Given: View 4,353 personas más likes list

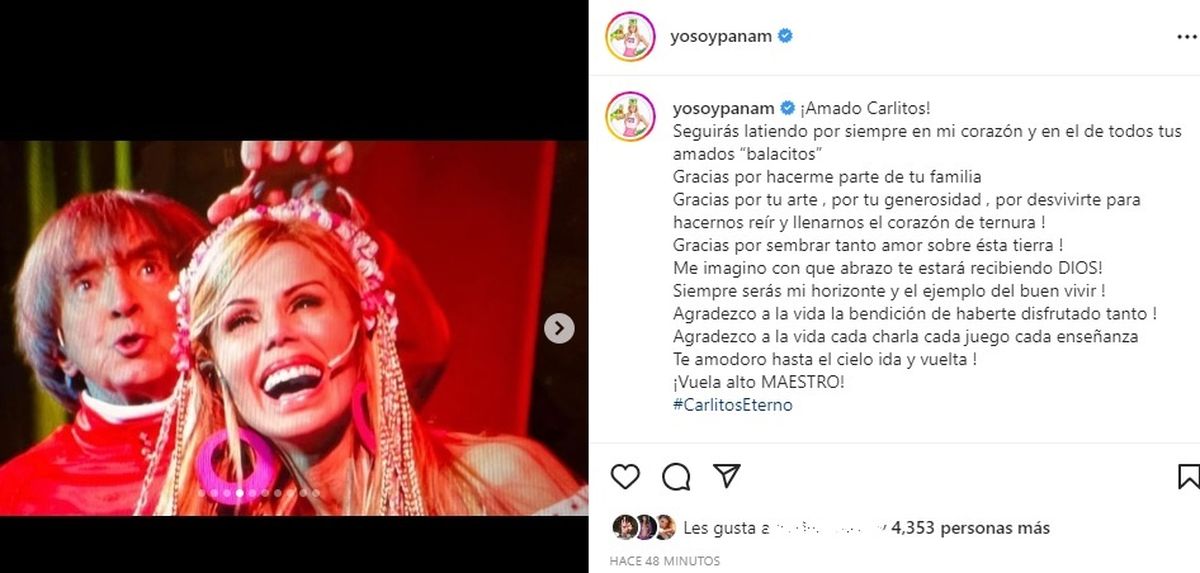Looking at the screenshot, I should 970,528.
